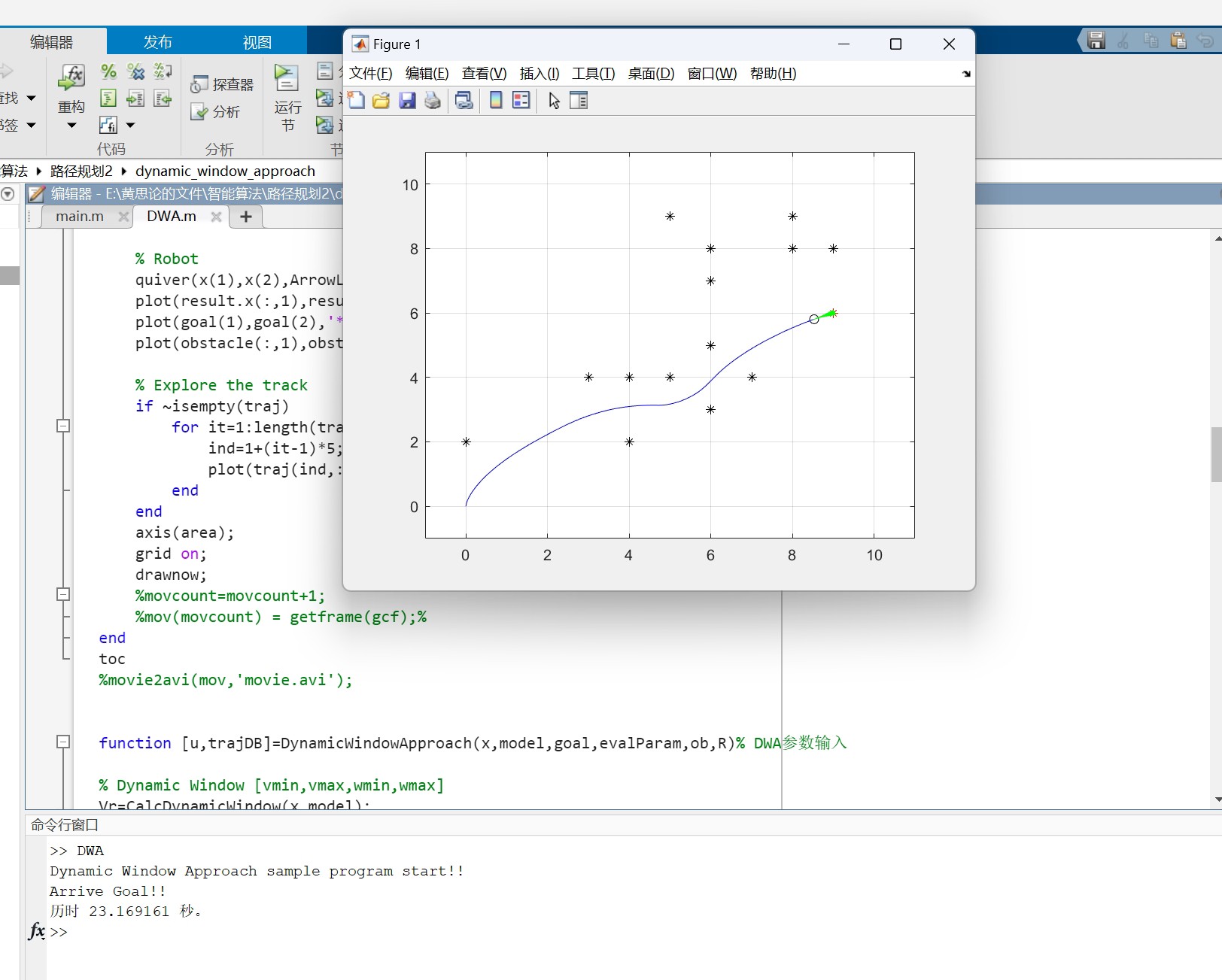Click the command window prompt input line
The width and height of the screenshot is (1222, 980).
(x=632, y=932)
